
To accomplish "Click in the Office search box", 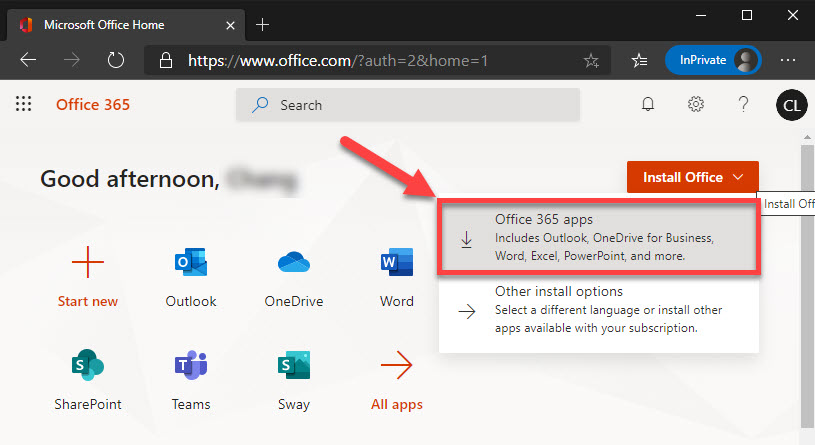I will (408, 105).
